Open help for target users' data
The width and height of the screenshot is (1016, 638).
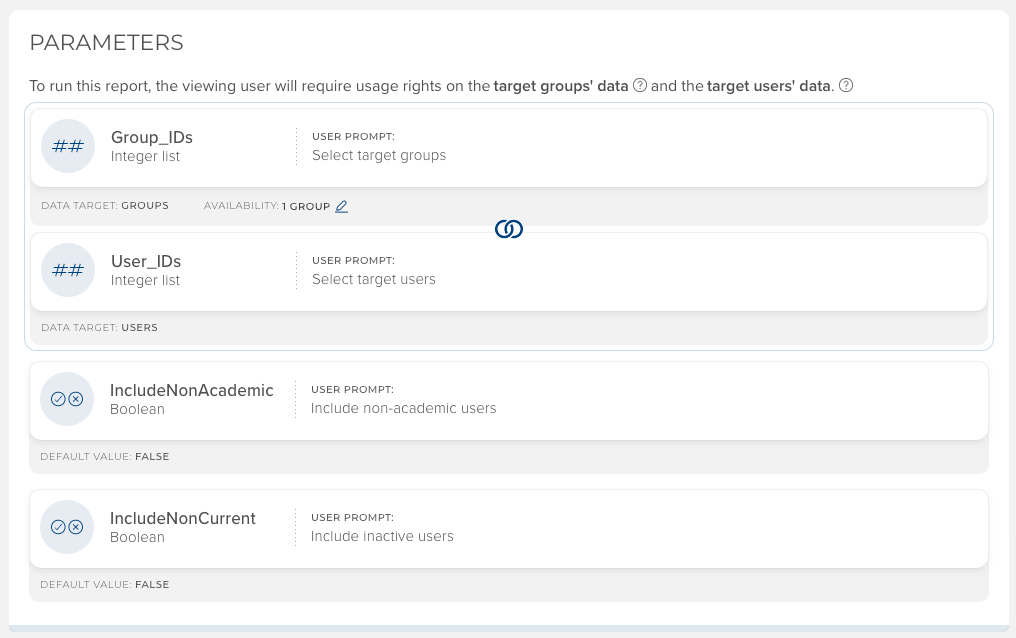point(846,85)
